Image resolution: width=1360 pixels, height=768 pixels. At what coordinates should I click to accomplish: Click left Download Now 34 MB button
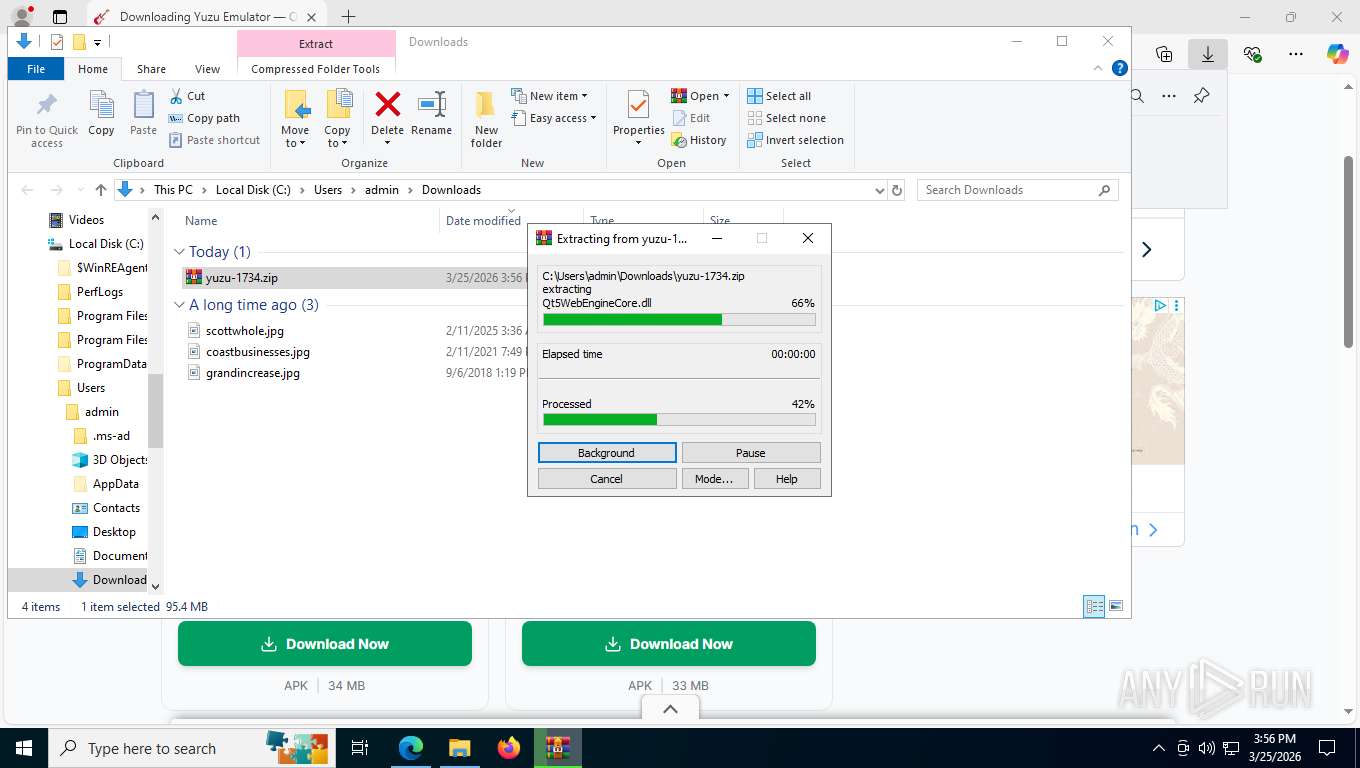(x=325, y=644)
